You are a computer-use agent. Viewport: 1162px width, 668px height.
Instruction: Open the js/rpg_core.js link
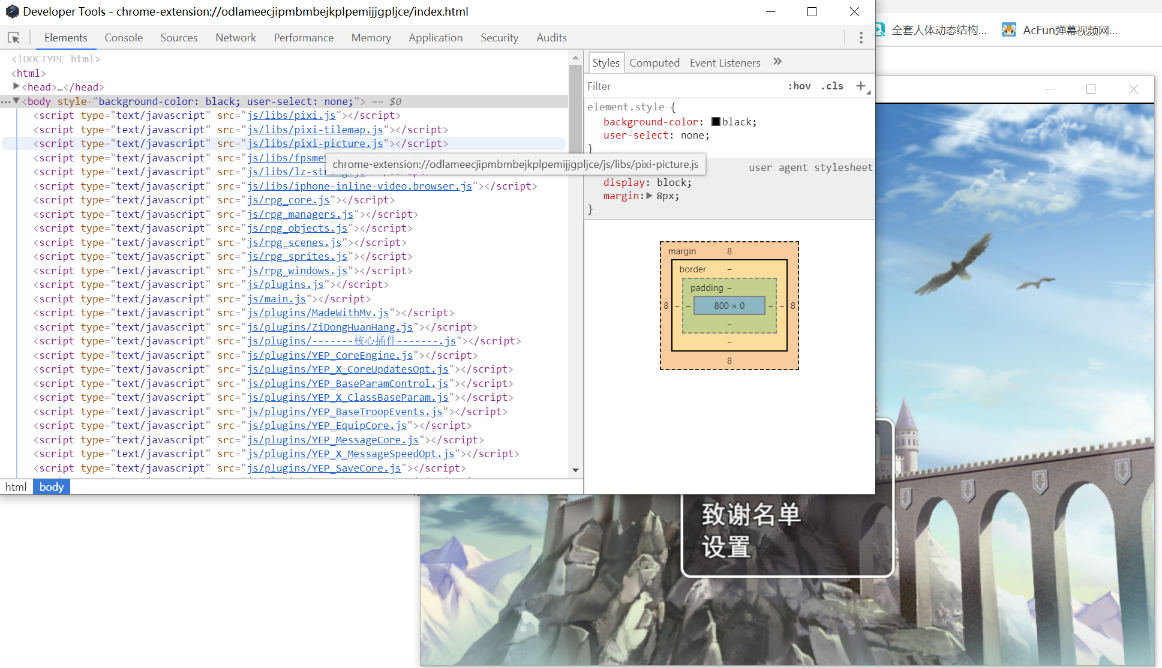coord(288,200)
